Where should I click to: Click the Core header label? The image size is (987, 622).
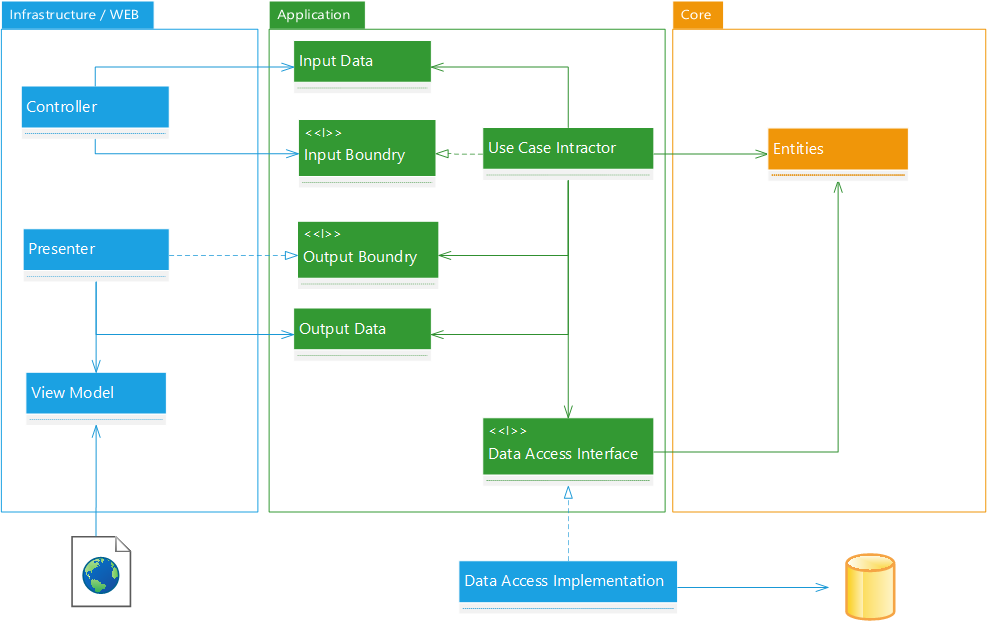point(697,15)
